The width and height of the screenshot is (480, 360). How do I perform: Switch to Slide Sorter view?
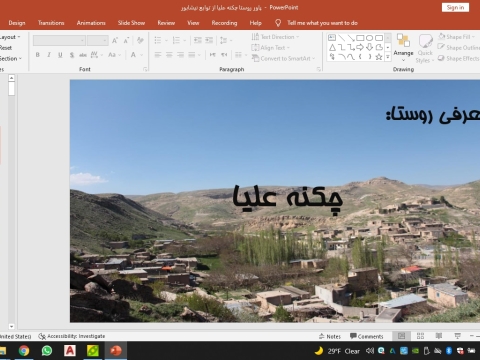point(420,336)
